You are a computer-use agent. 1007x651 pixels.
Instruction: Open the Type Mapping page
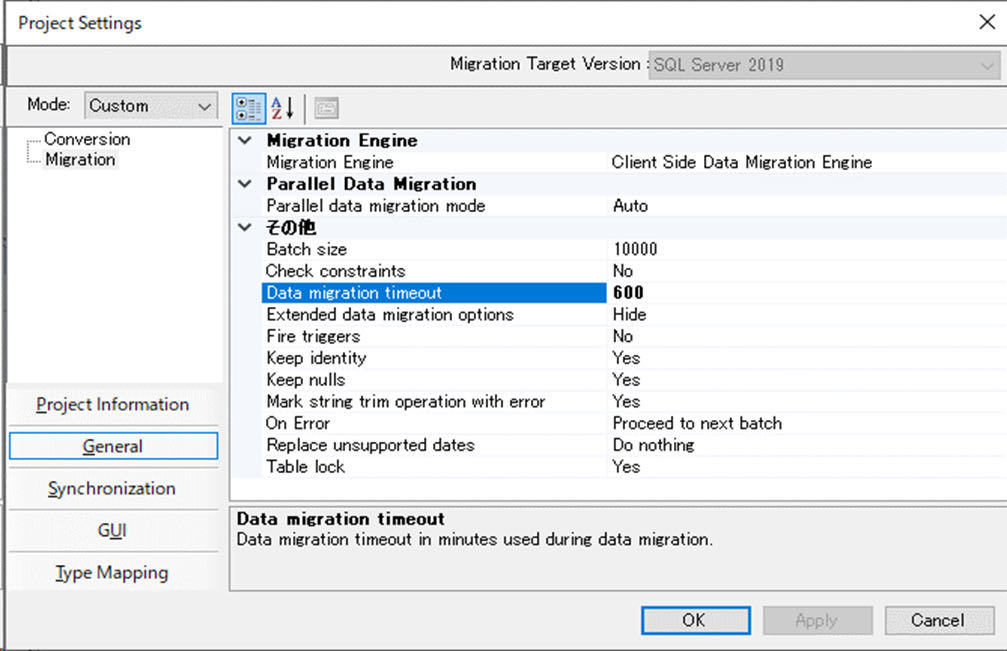click(113, 572)
